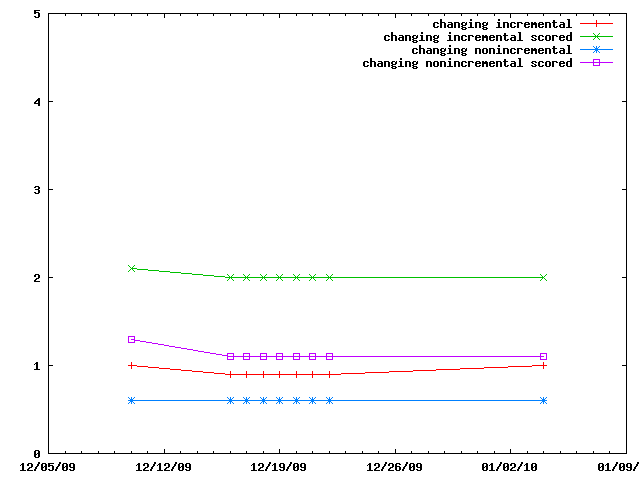Click the green X legend marker
This screenshot has width=640, height=480.
pyautogui.click(x=596, y=37)
